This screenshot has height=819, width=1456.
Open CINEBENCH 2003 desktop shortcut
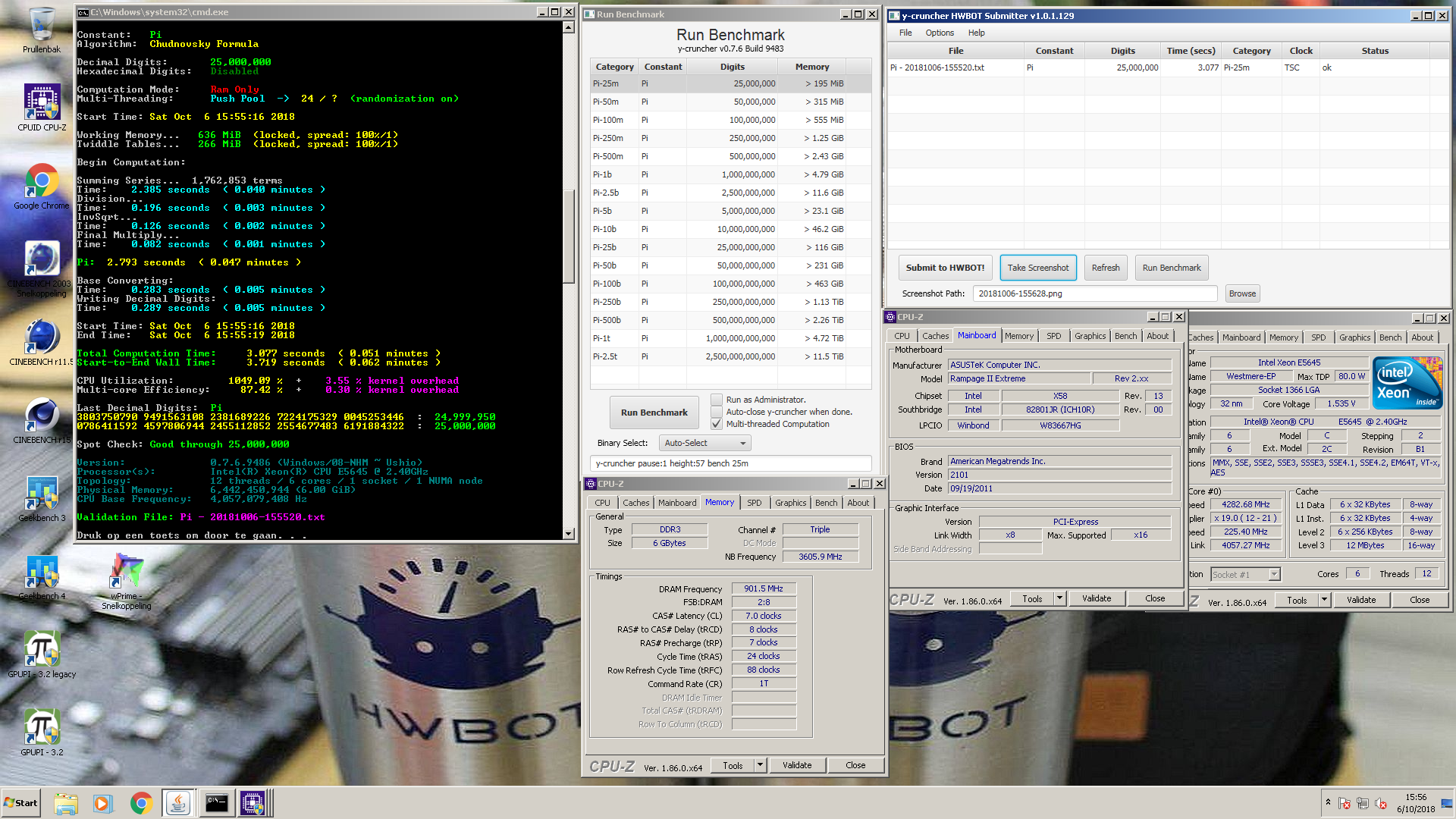pos(42,268)
